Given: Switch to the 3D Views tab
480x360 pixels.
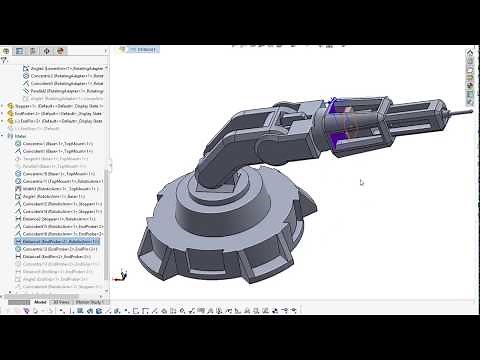Looking at the screenshot, I should (x=61, y=302).
